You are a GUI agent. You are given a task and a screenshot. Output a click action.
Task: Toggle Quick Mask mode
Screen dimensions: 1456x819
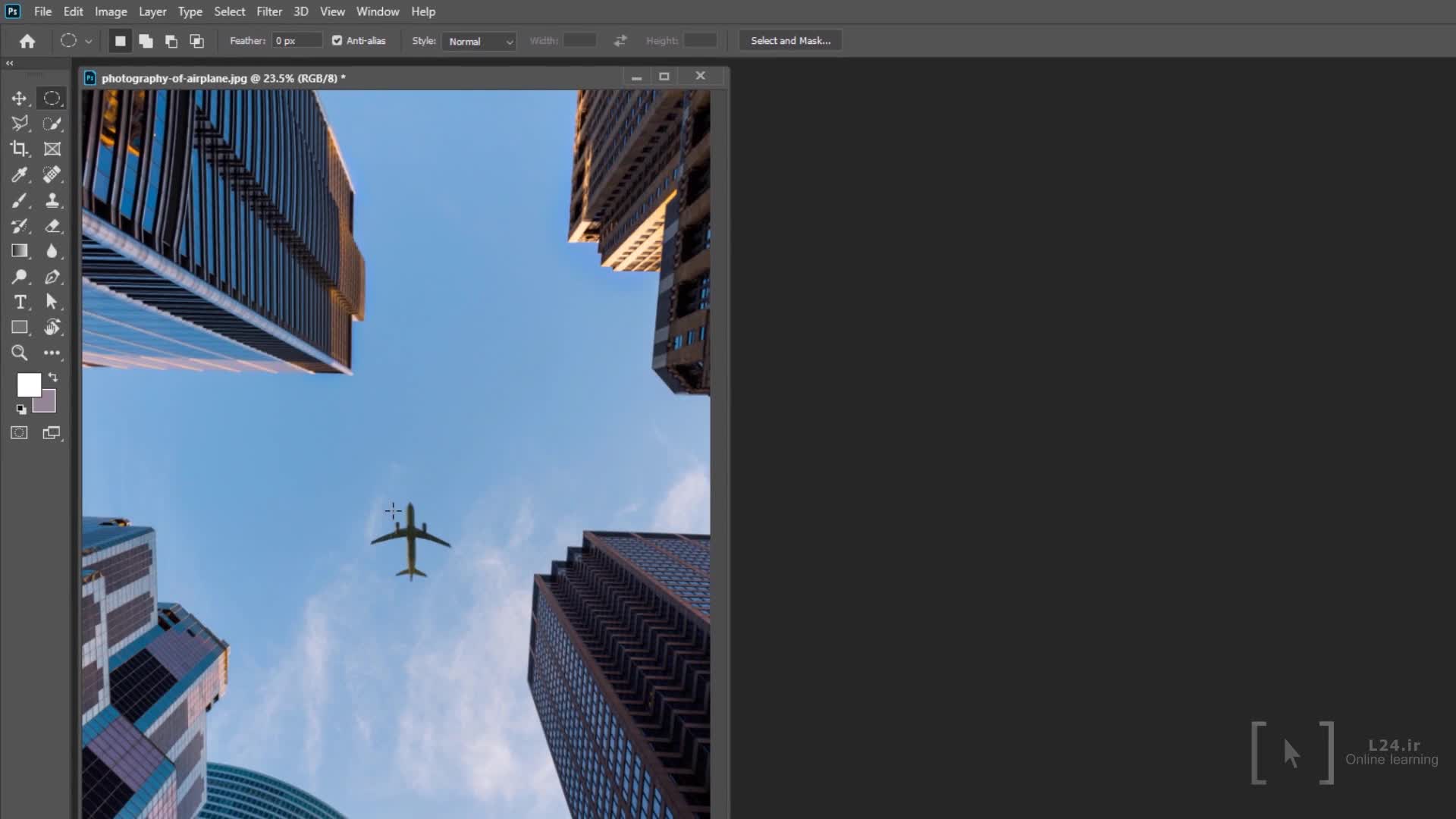19,433
